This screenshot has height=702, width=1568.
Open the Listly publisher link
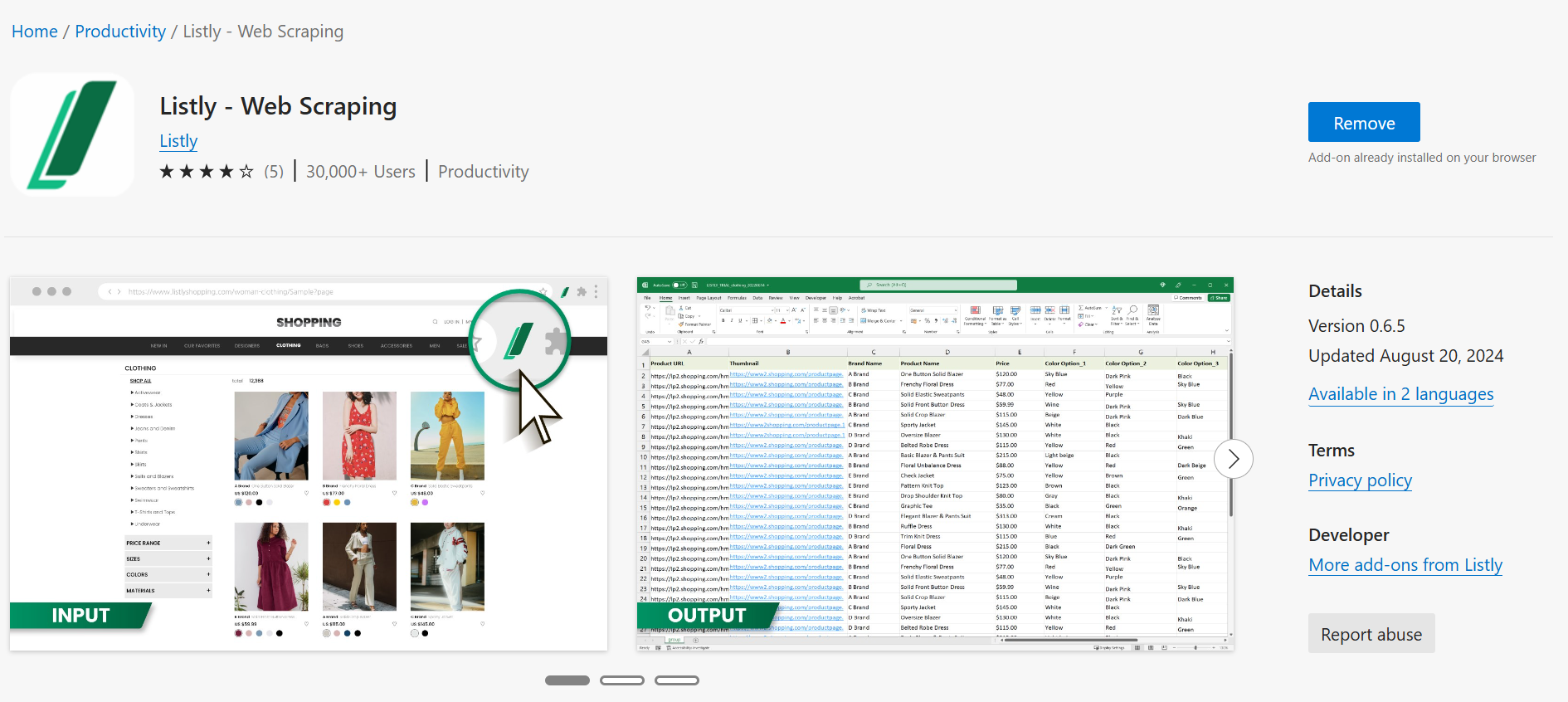[178, 141]
